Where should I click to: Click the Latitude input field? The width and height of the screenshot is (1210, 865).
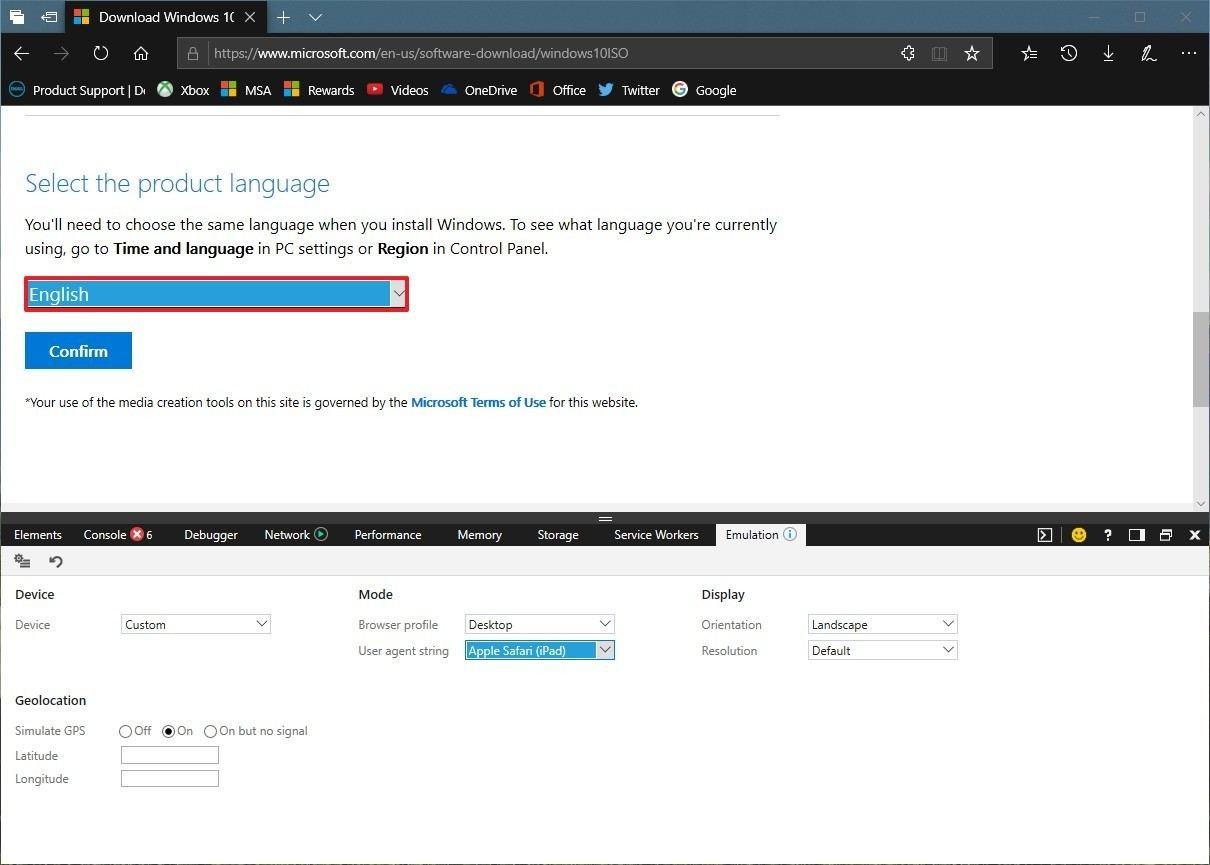[x=169, y=756]
